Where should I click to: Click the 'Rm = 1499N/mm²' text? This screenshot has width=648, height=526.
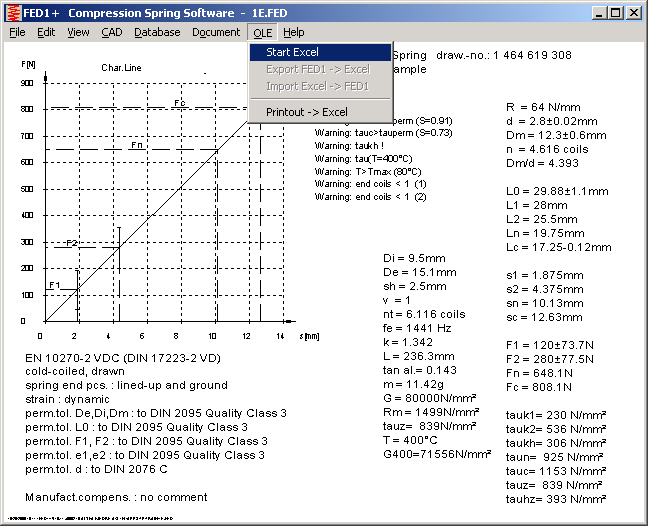431,412
